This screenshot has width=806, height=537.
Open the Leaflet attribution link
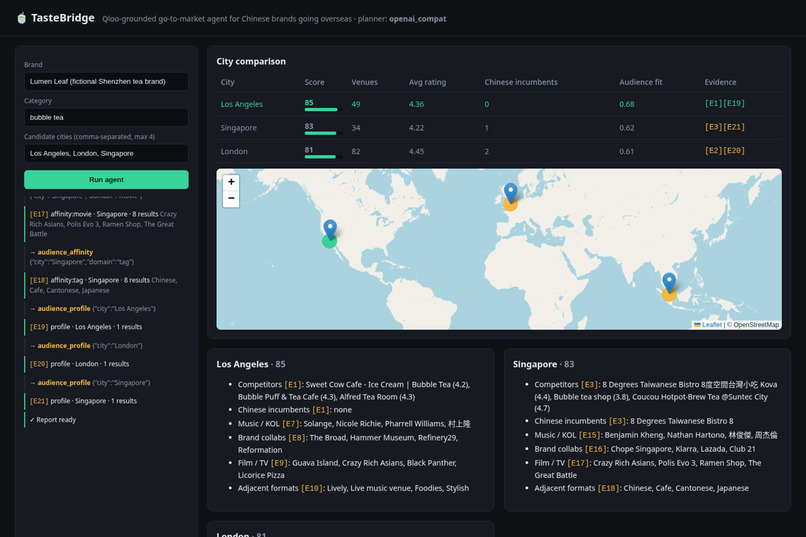pyautogui.click(x=711, y=325)
